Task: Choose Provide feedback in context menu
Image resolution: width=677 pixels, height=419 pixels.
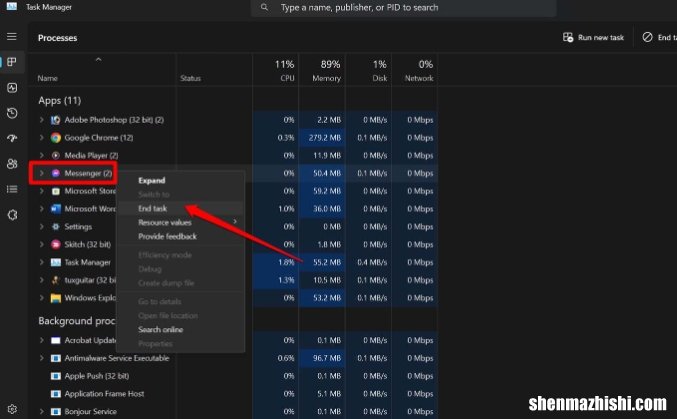Action: click(x=168, y=236)
